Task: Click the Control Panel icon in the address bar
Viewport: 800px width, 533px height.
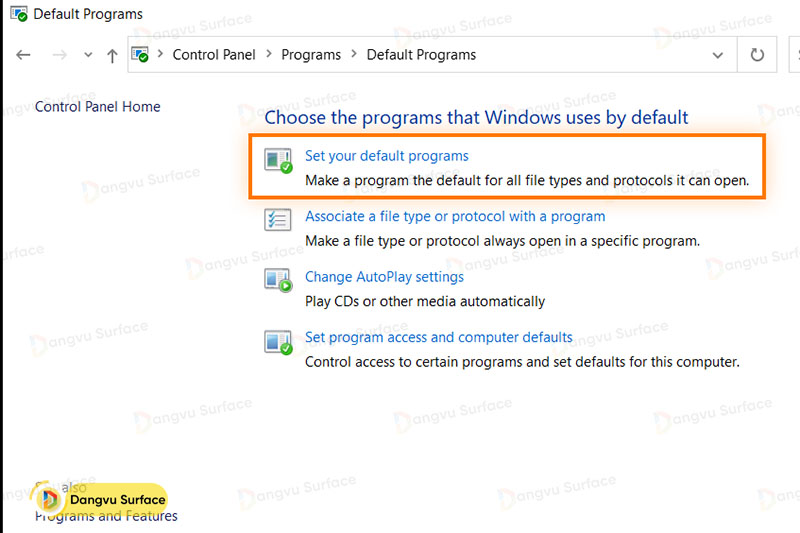Action: 141,55
